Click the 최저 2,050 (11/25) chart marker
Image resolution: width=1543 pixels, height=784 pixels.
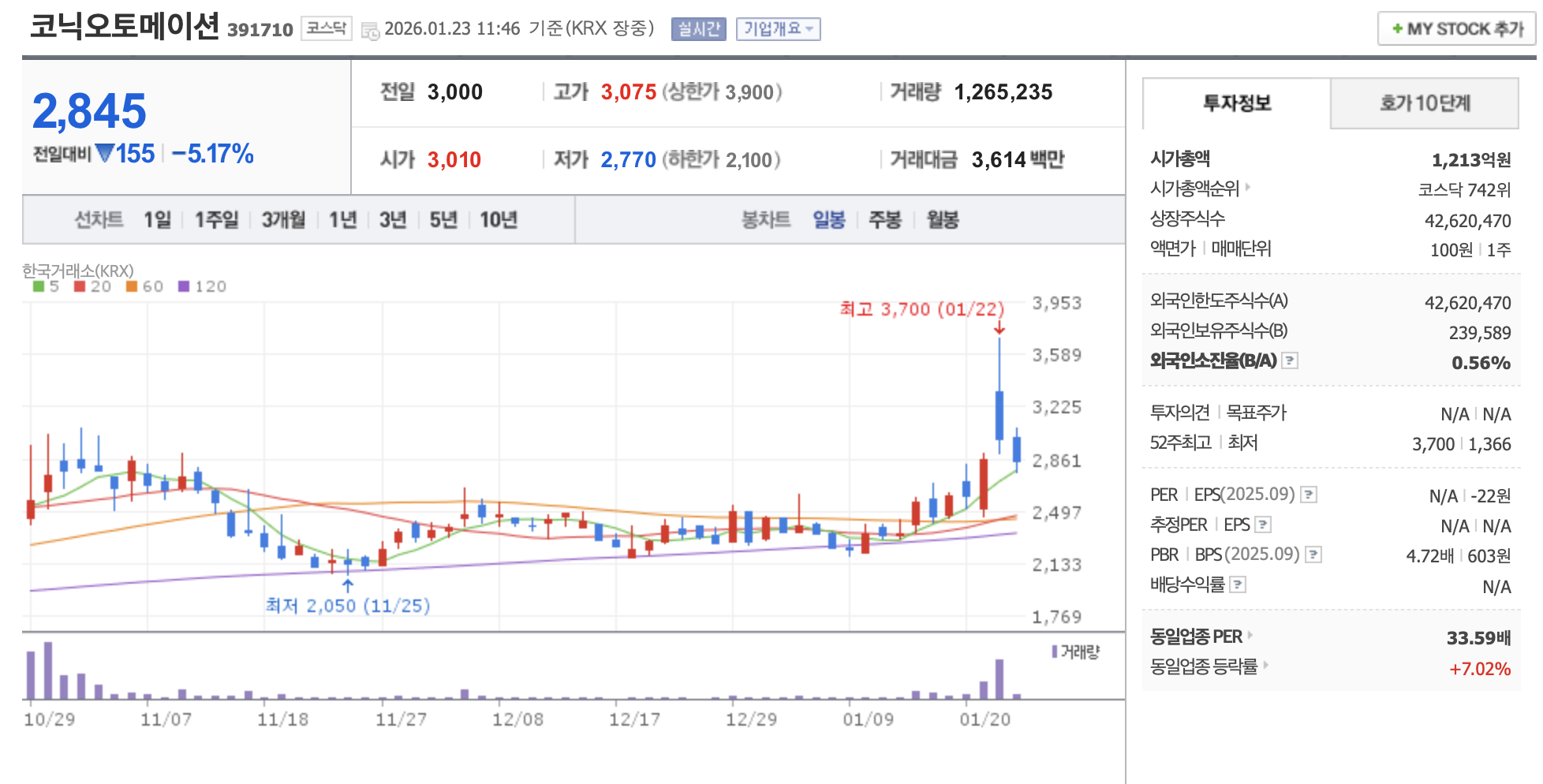pos(348,606)
